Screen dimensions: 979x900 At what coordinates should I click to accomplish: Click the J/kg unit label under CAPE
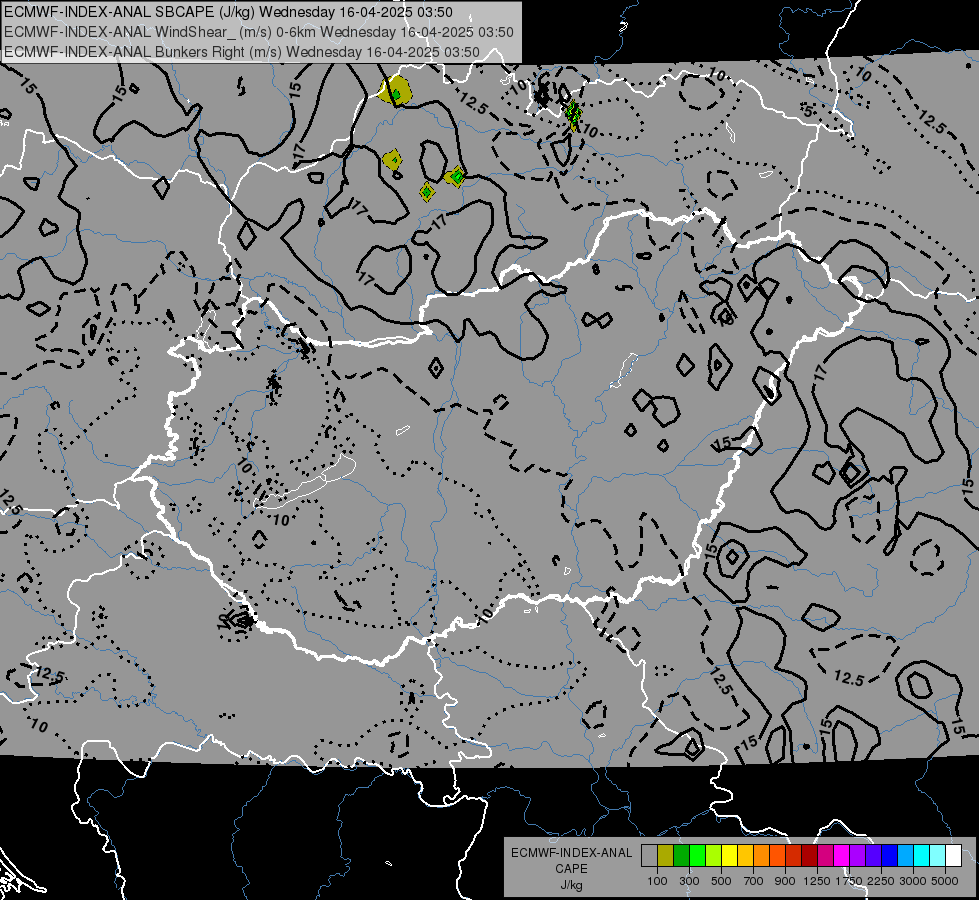[571, 885]
